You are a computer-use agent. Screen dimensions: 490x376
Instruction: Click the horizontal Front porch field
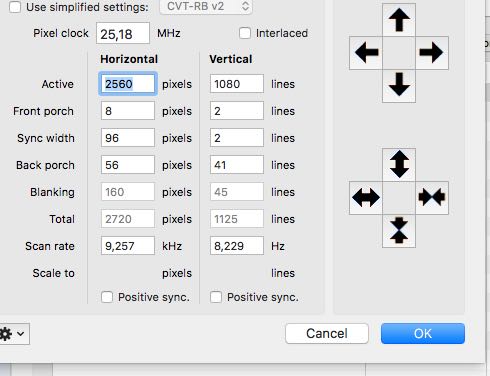tap(128, 111)
